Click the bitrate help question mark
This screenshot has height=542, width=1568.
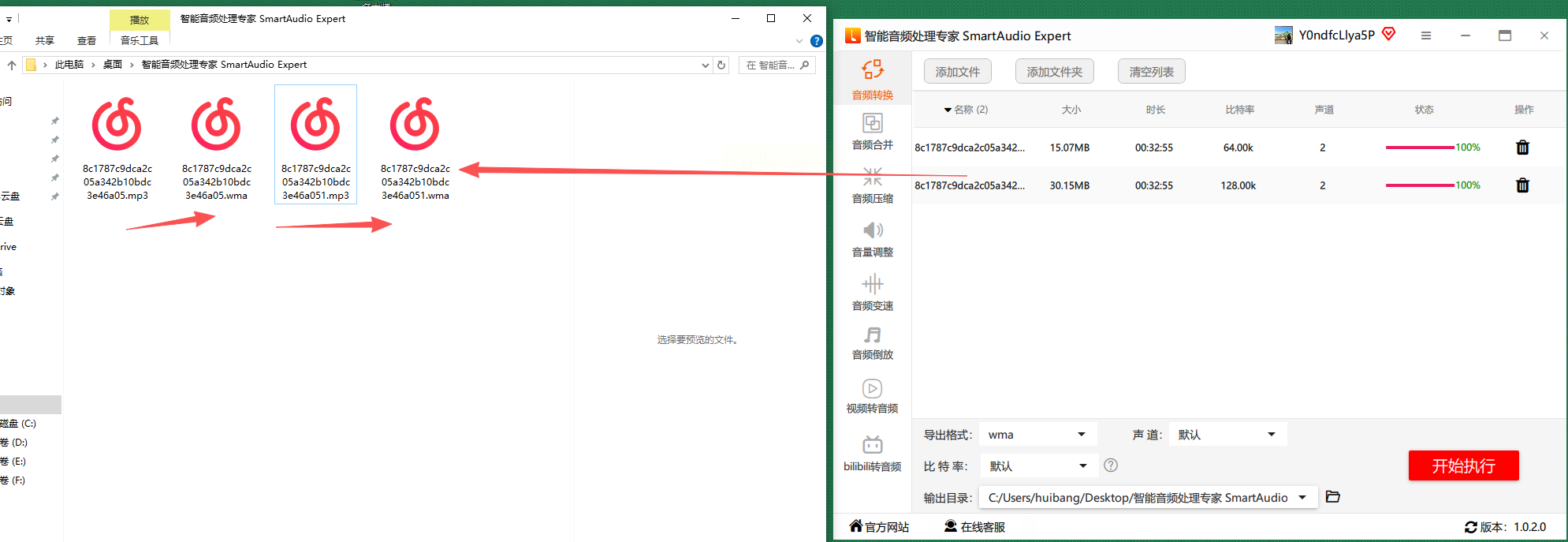point(1111,465)
